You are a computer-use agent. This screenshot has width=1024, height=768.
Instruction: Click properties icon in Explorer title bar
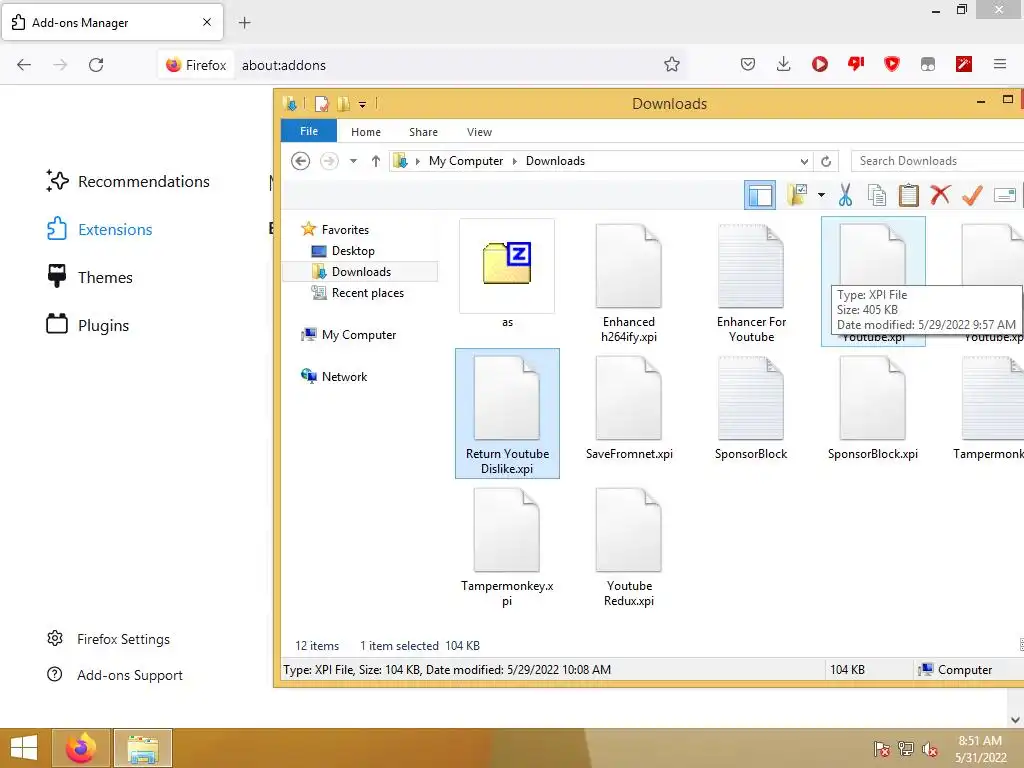coord(321,104)
